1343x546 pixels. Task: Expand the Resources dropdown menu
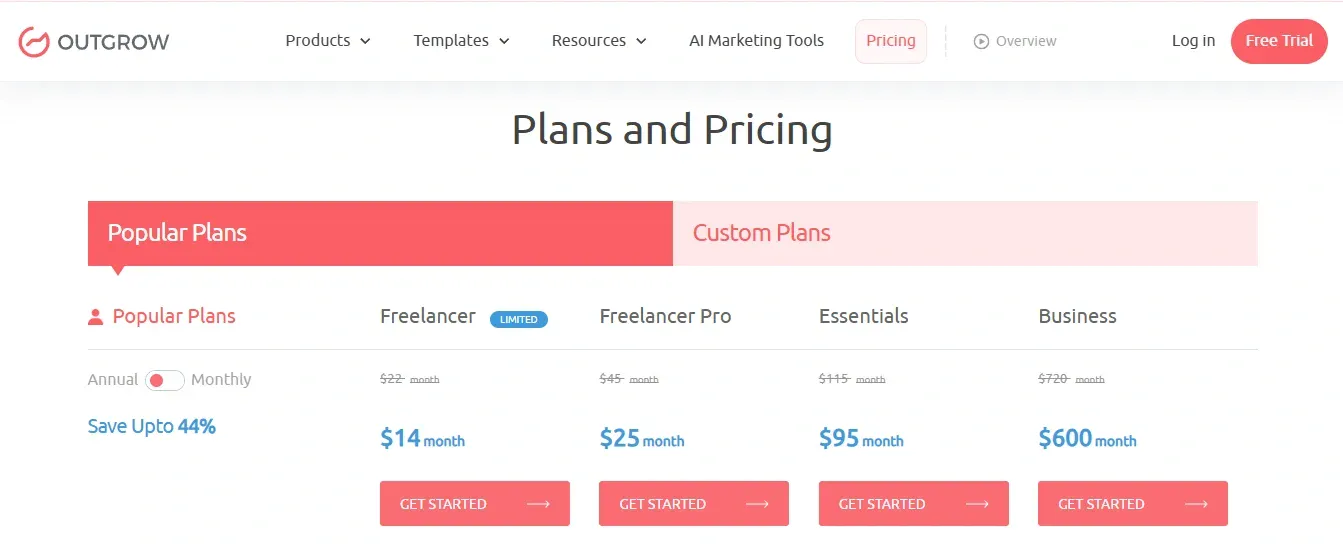[x=599, y=41]
